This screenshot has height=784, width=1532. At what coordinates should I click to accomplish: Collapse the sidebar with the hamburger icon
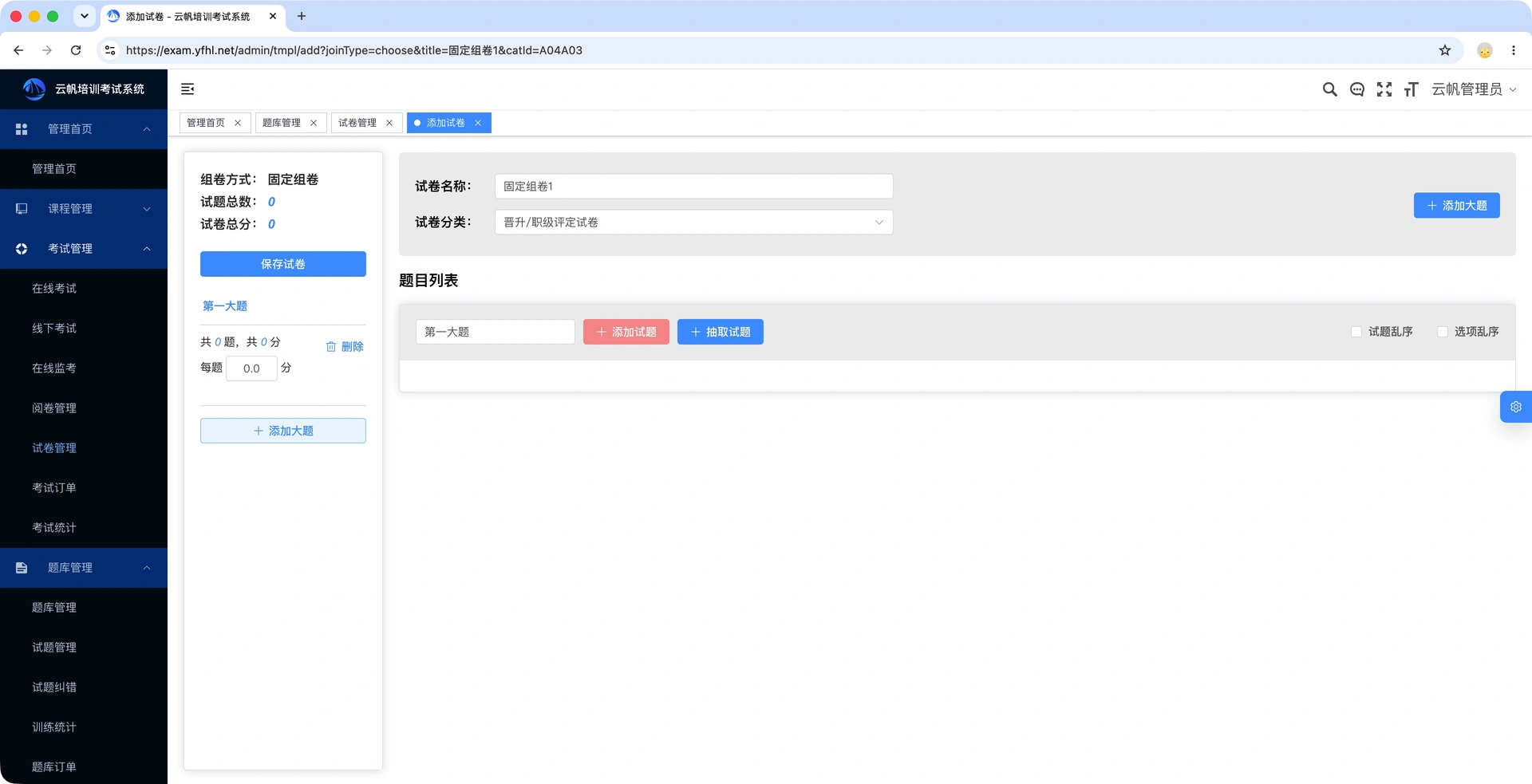click(x=188, y=89)
